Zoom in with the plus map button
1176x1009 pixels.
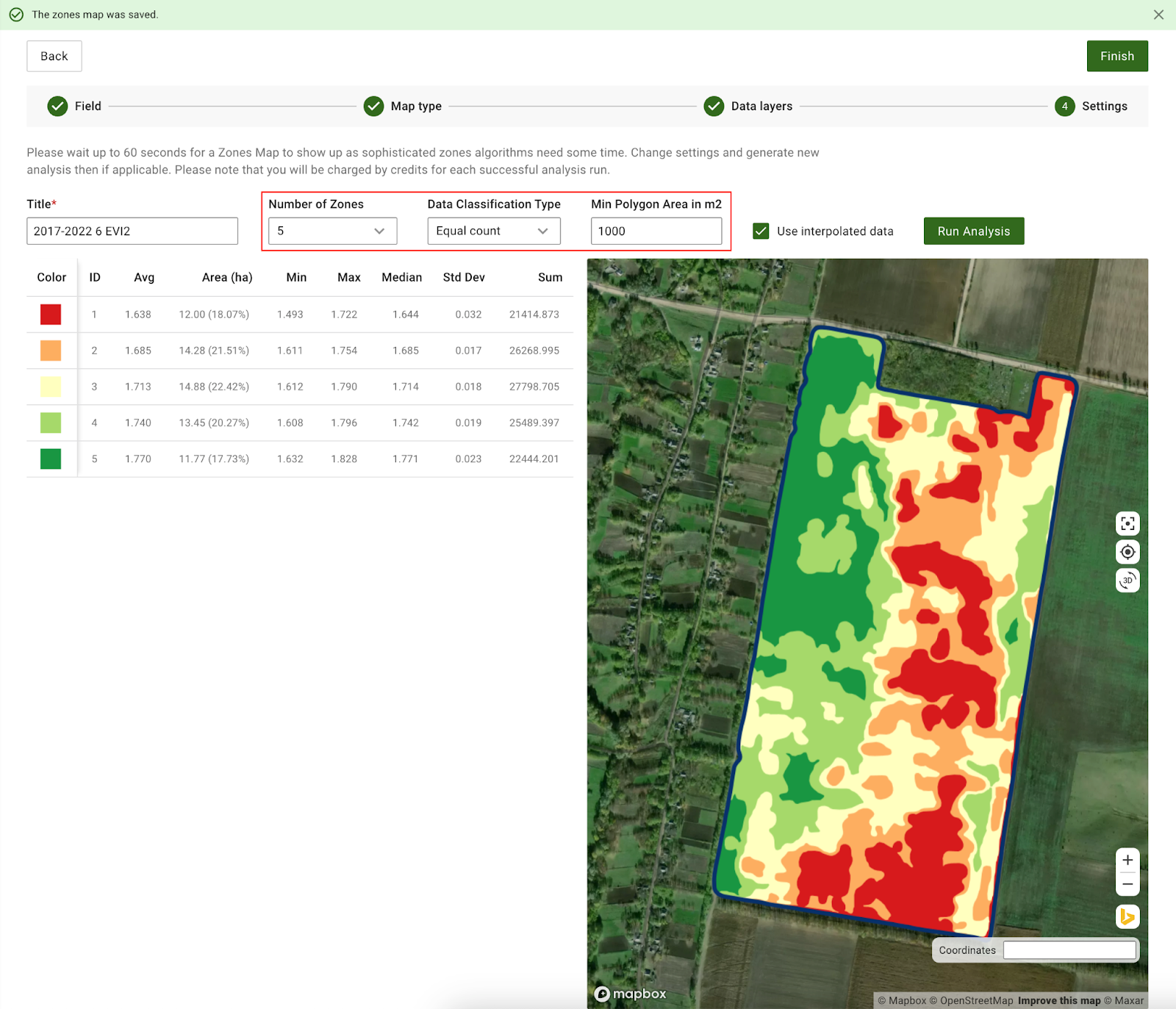coord(1127,860)
